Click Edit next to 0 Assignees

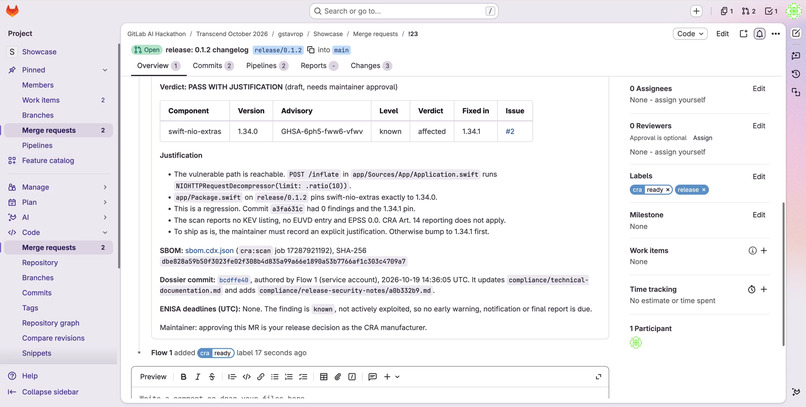pyautogui.click(x=759, y=88)
